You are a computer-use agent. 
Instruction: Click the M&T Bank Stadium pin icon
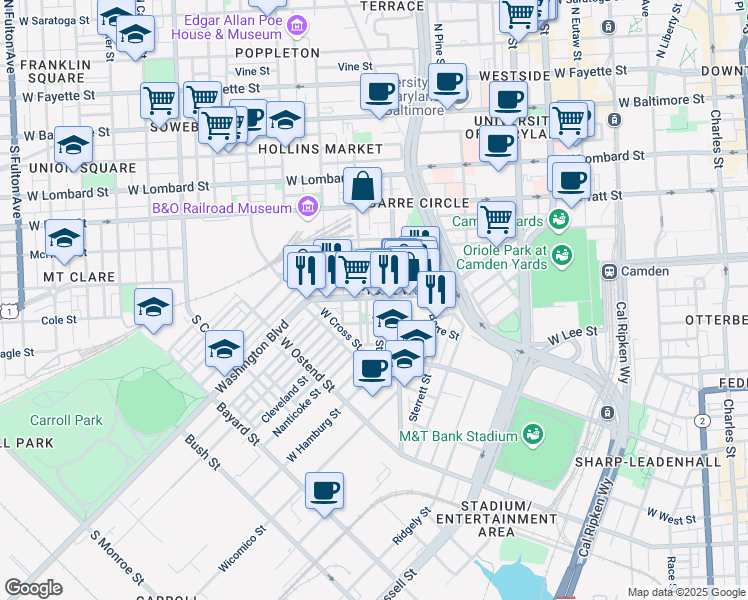[x=533, y=435]
